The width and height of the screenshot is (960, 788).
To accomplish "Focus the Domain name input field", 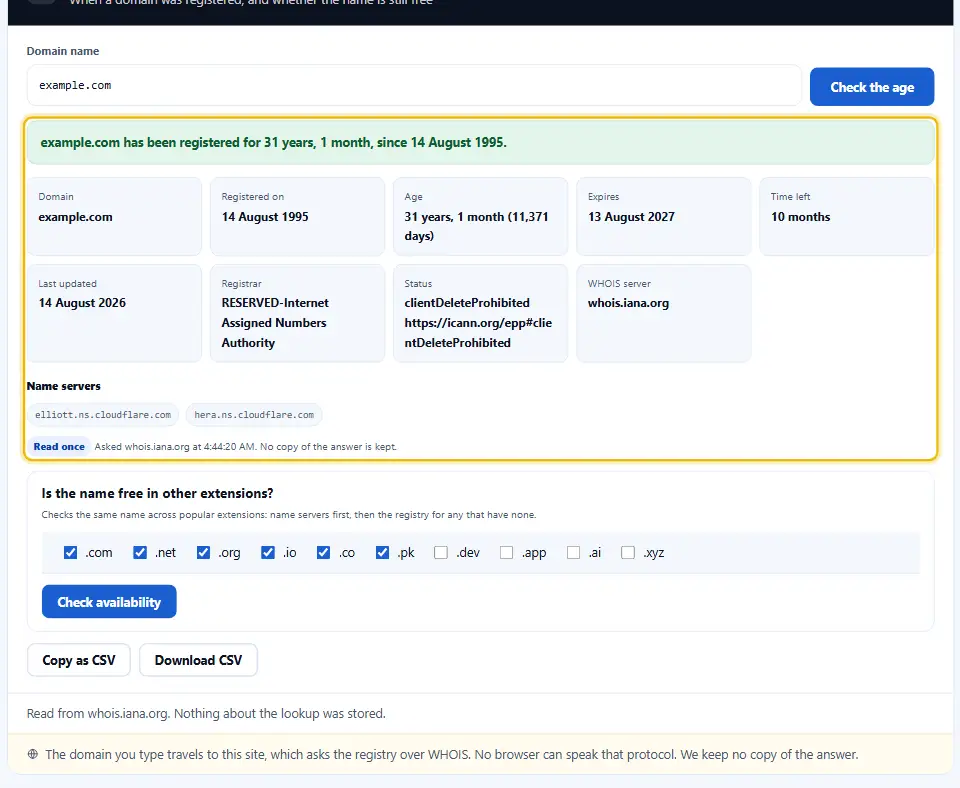I will (x=414, y=85).
